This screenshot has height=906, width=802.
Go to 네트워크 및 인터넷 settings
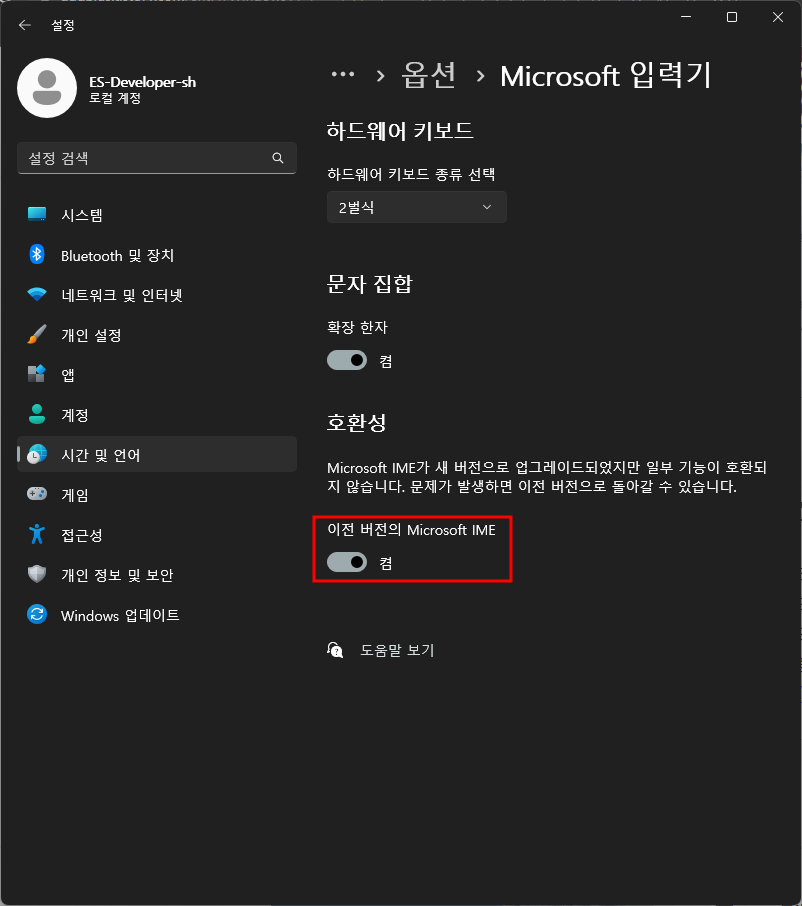157,295
